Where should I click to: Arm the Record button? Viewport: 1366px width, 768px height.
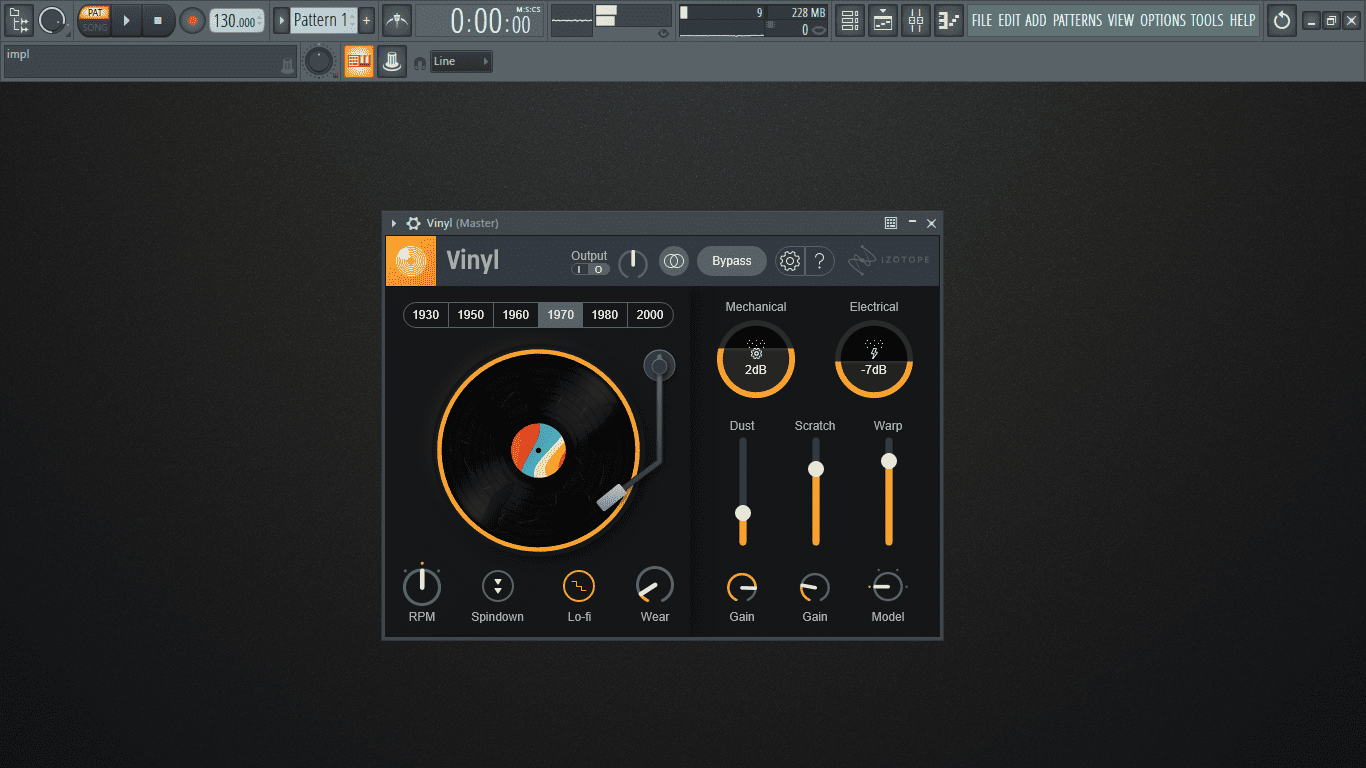(191, 20)
